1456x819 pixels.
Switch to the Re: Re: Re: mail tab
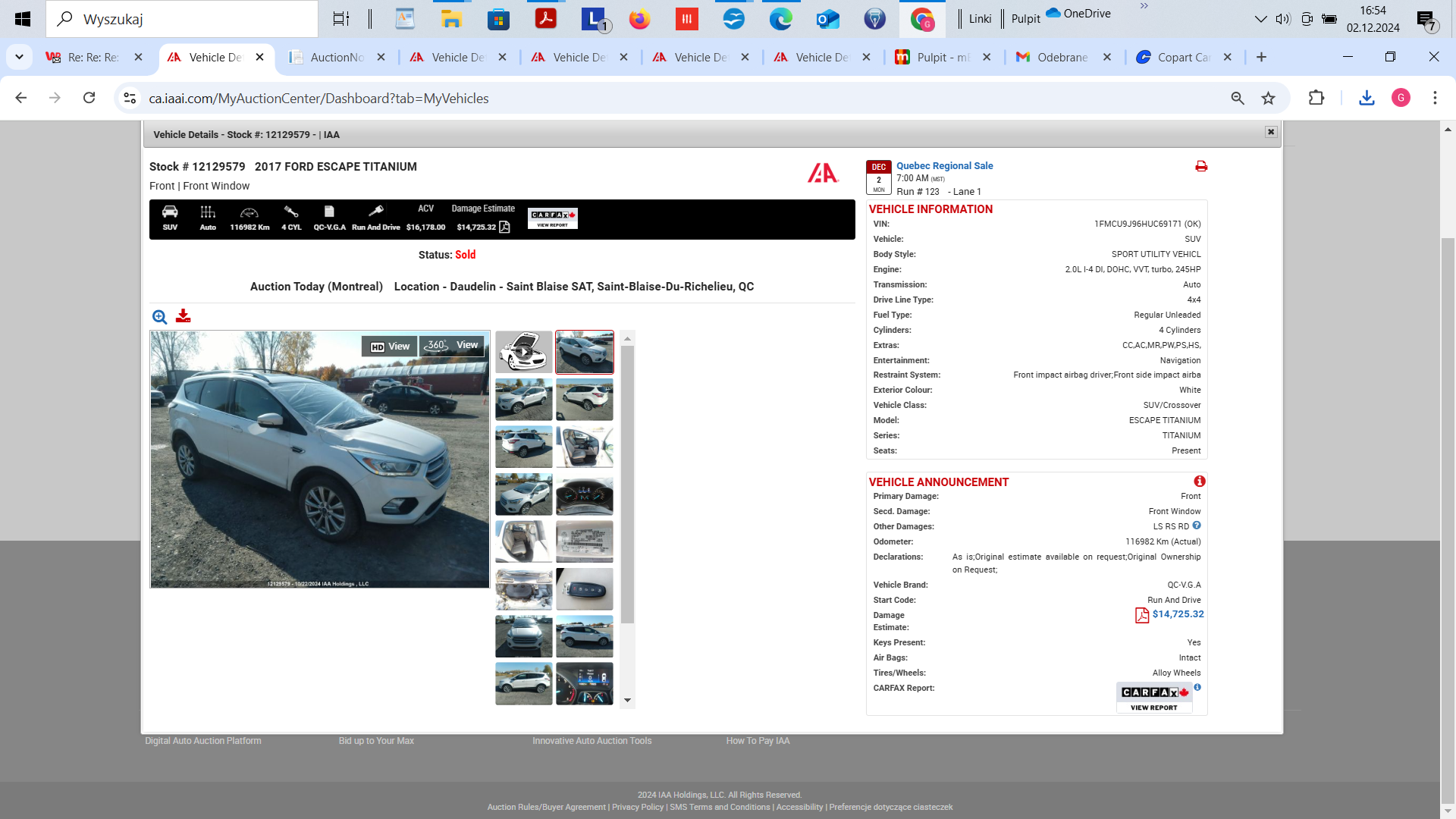[x=93, y=58]
